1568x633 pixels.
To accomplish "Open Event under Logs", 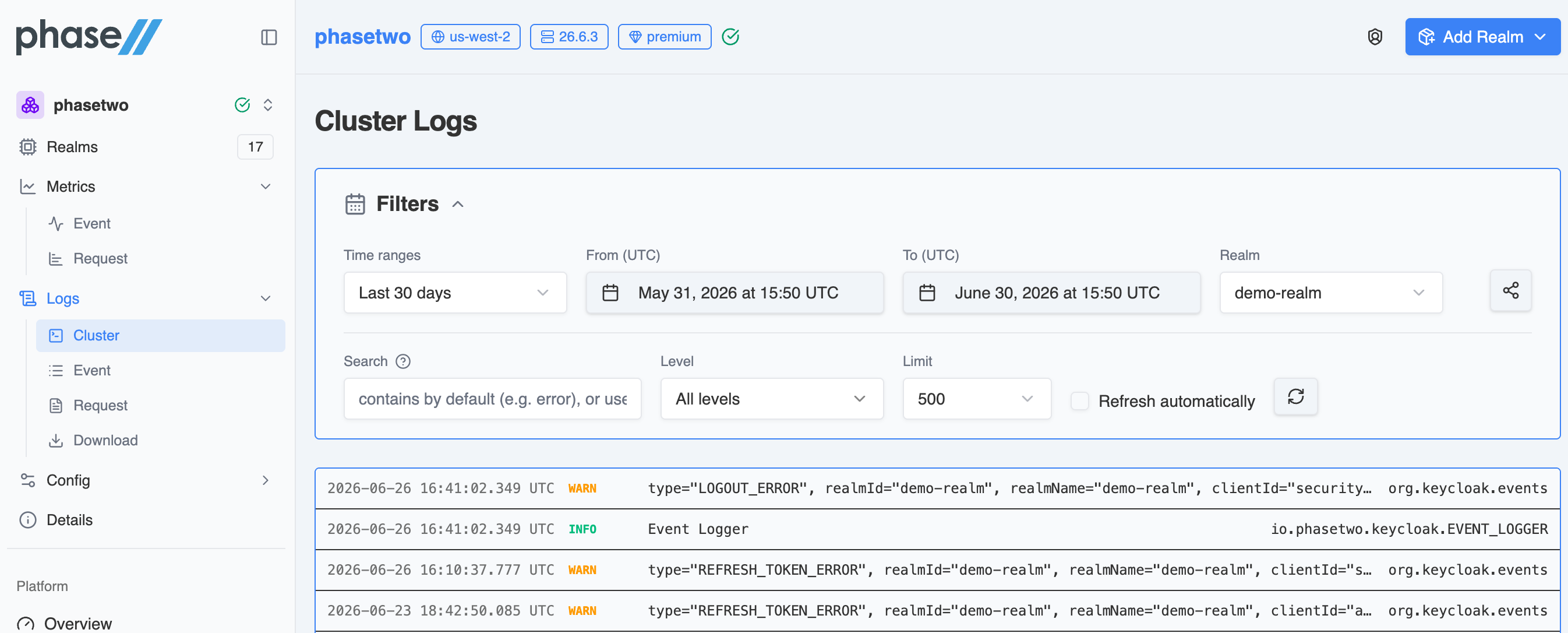I will (x=92, y=371).
